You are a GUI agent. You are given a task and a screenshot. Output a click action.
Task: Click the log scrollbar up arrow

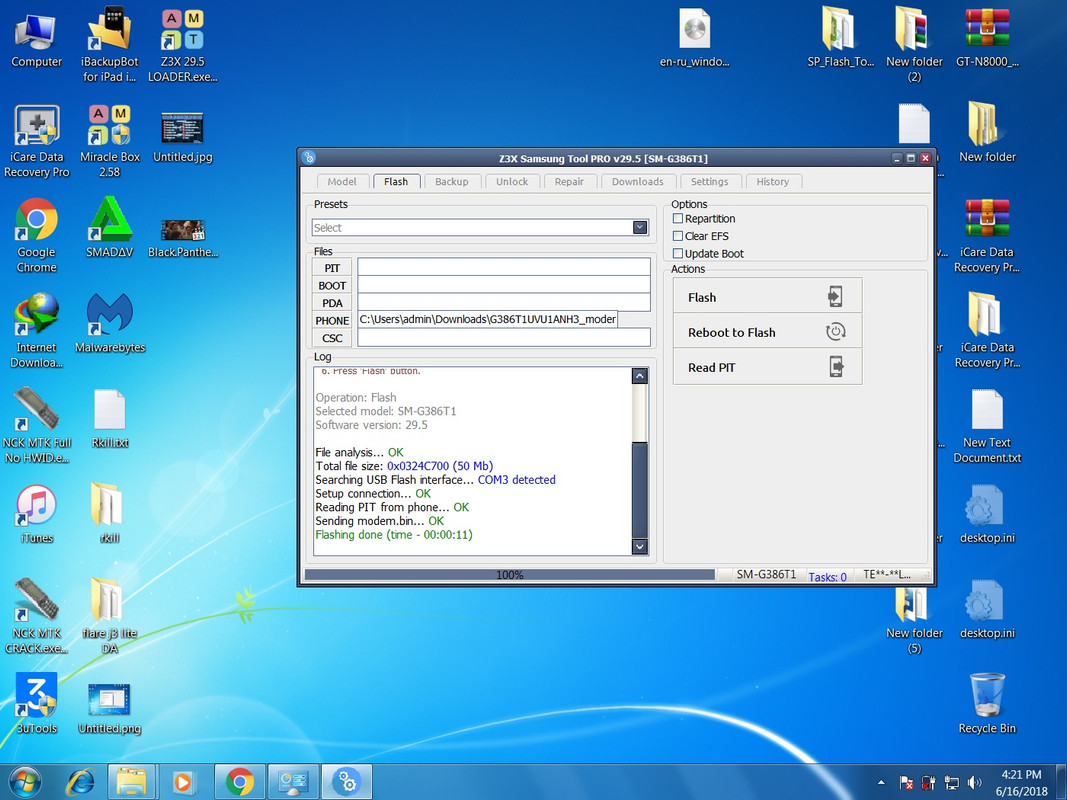tap(640, 376)
